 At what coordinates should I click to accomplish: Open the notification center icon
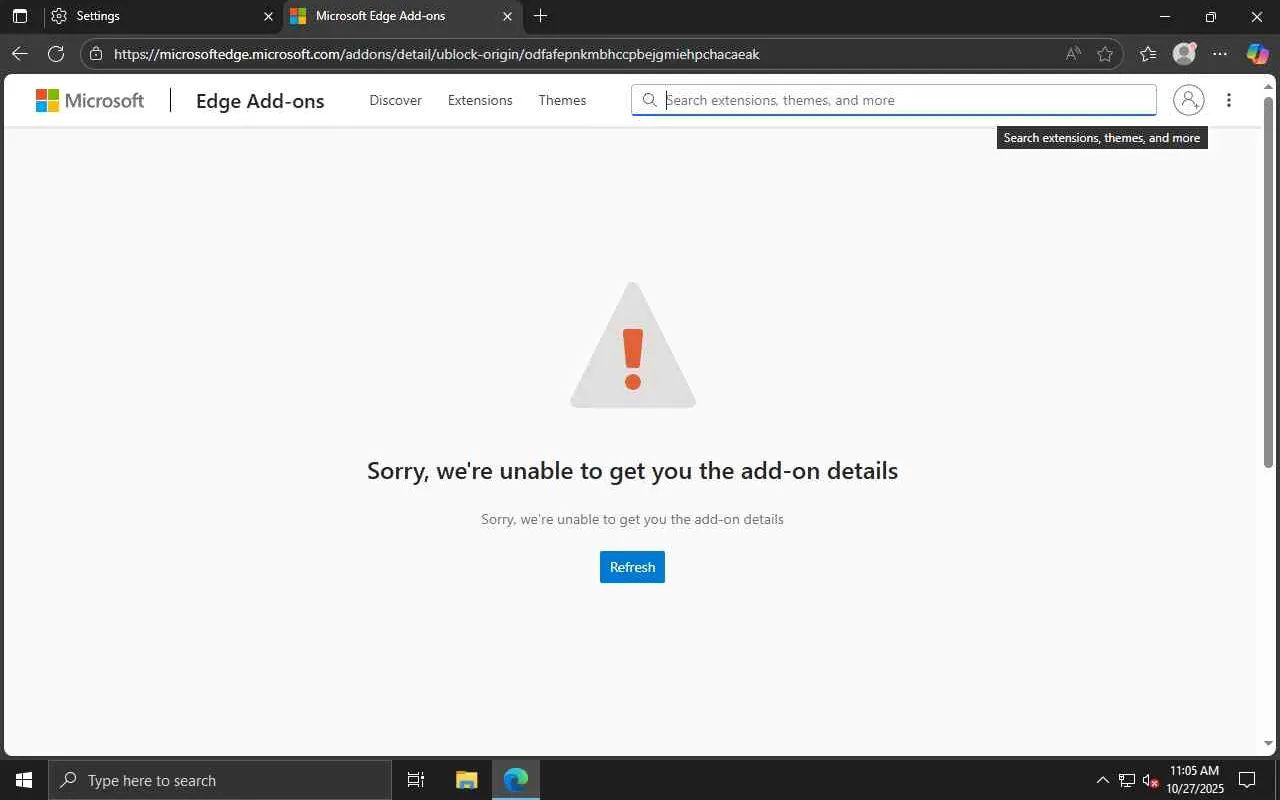point(1247,780)
